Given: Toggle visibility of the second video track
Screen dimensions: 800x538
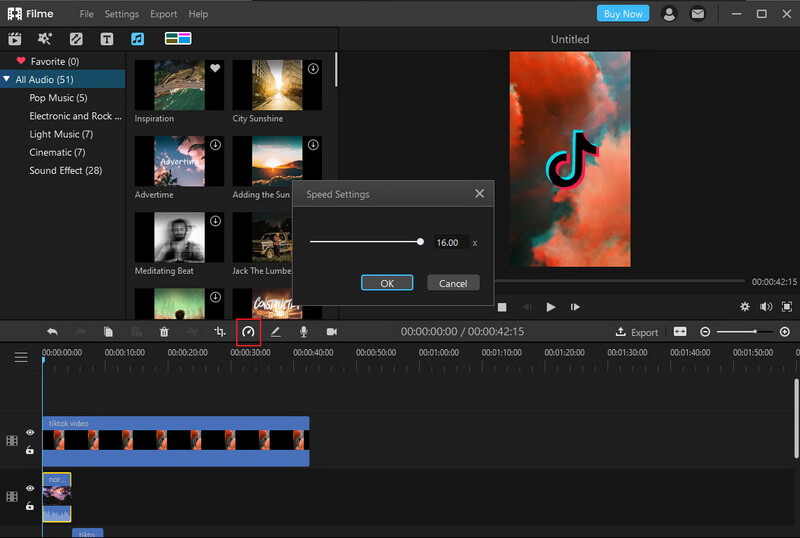Looking at the screenshot, I should coord(30,488).
